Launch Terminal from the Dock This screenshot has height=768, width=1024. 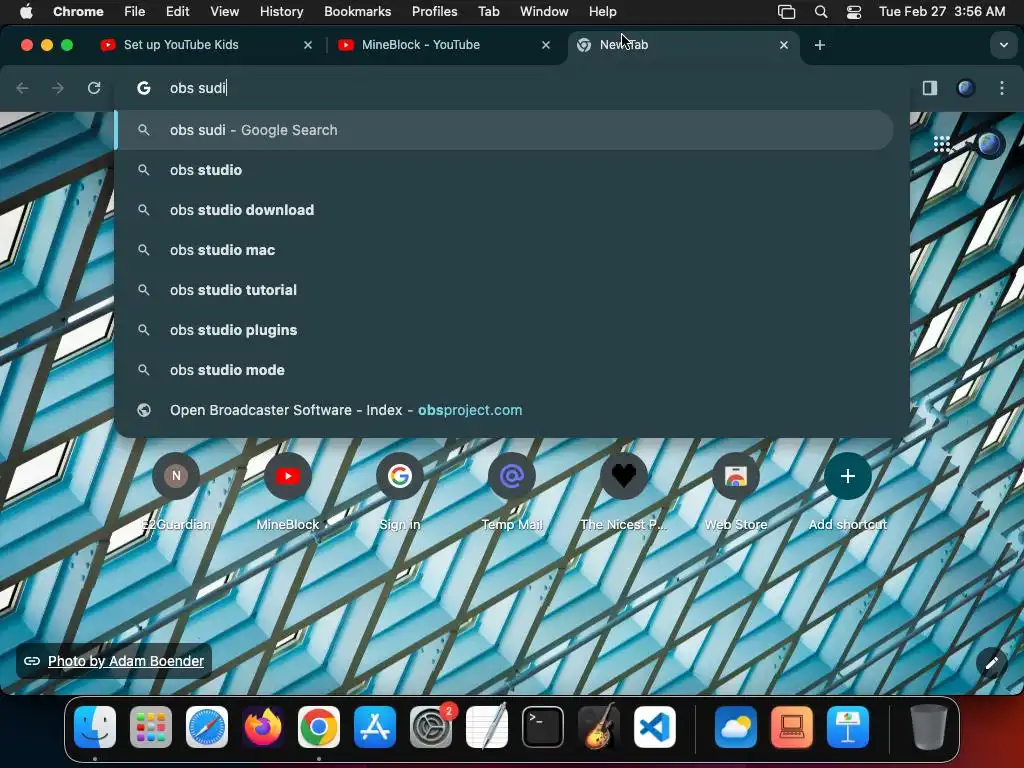(543, 727)
